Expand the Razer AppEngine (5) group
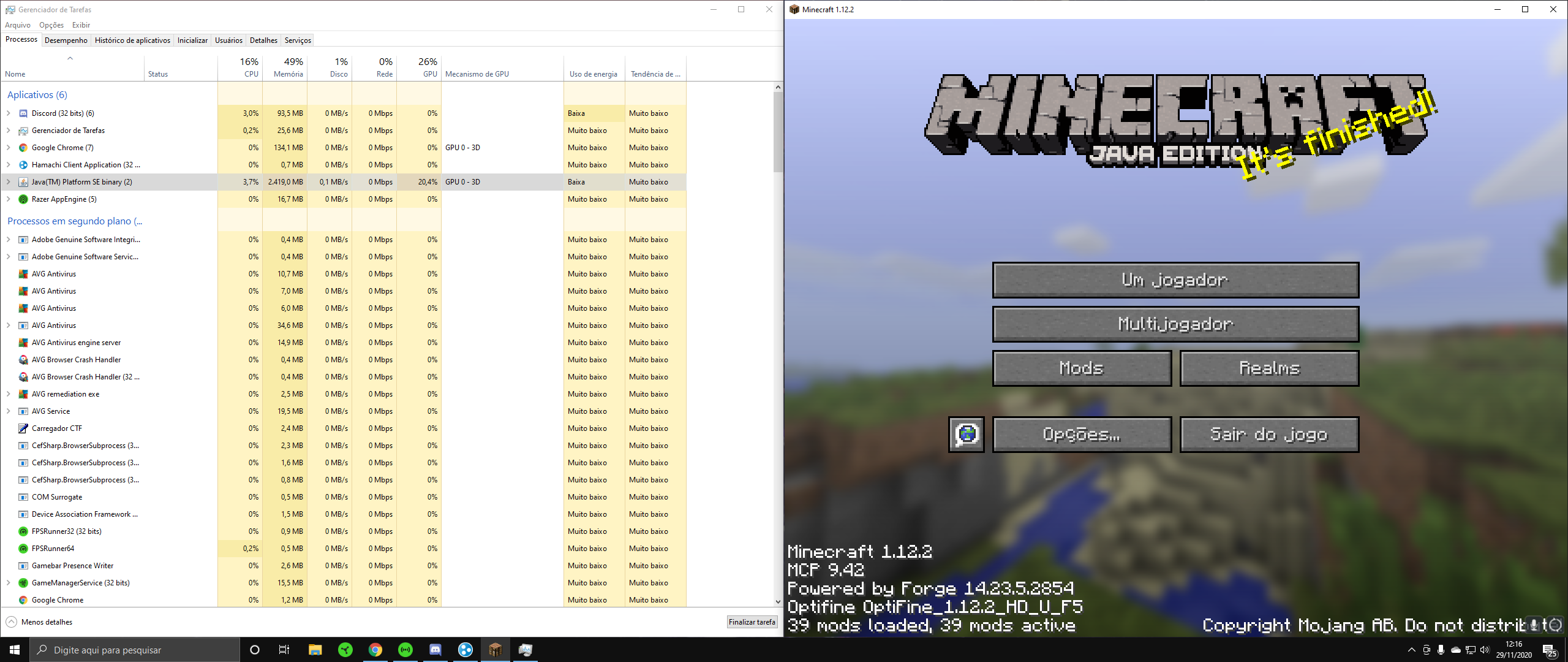Viewport: 1568px width, 662px height. pyautogui.click(x=9, y=199)
